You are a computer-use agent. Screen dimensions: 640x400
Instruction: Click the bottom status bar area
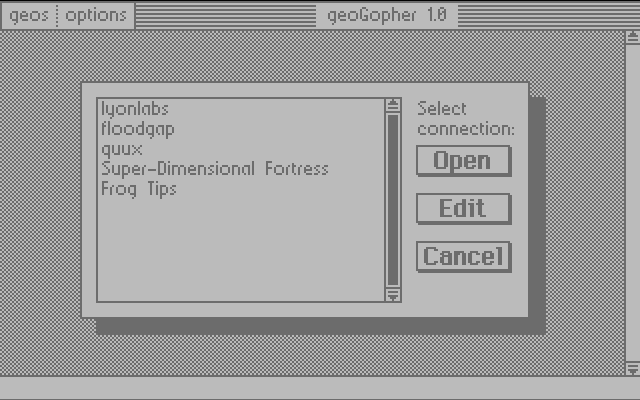(x=320, y=388)
